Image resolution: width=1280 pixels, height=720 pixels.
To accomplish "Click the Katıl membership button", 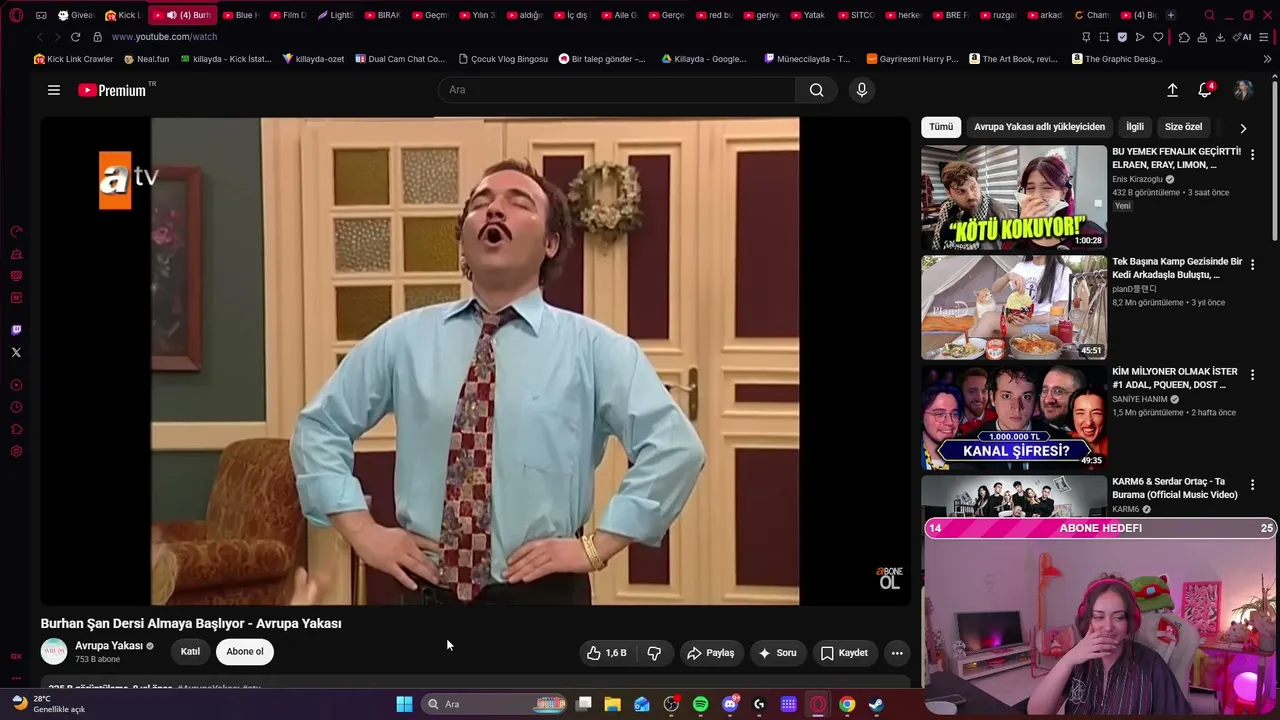I will (190, 652).
